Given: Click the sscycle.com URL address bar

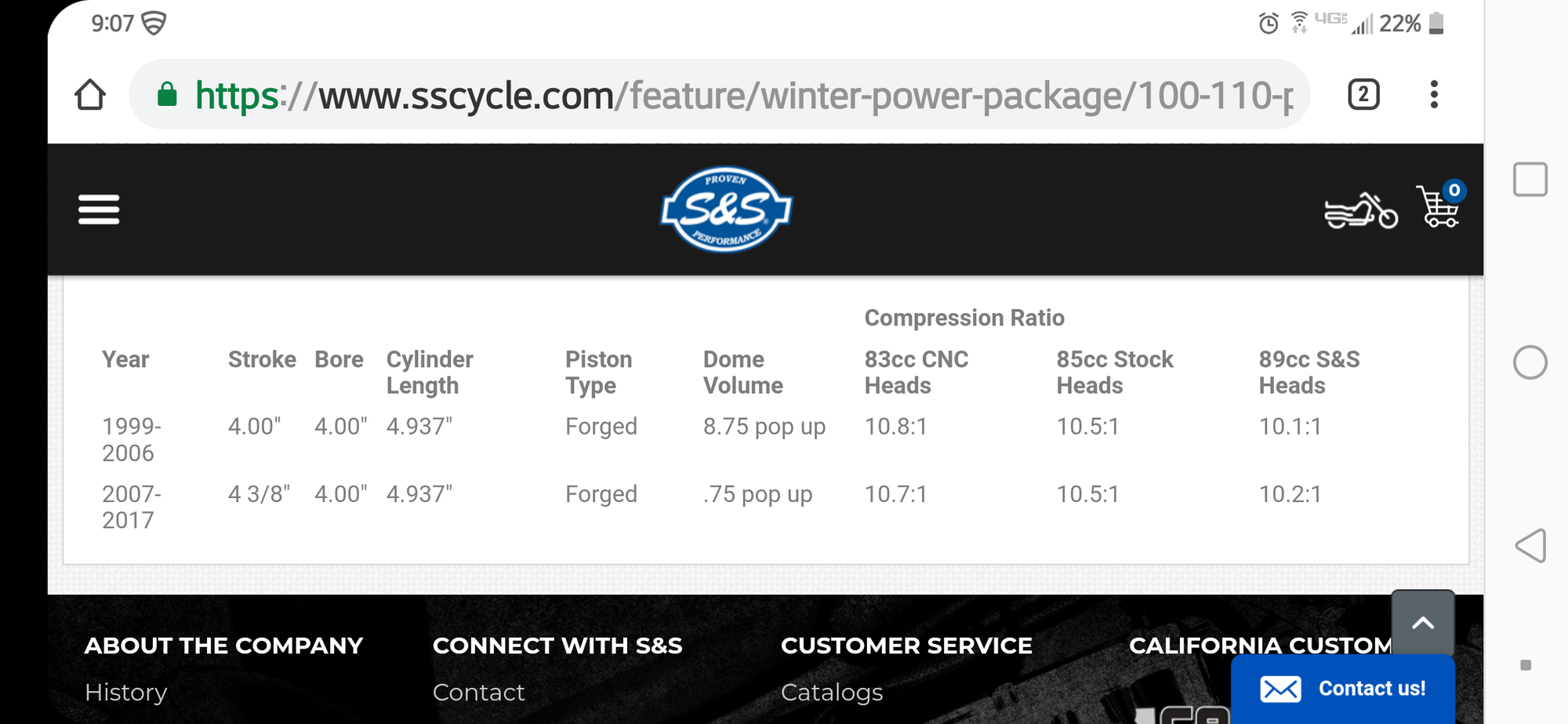Looking at the screenshot, I should pyautogui.click(x=737, y=95).
